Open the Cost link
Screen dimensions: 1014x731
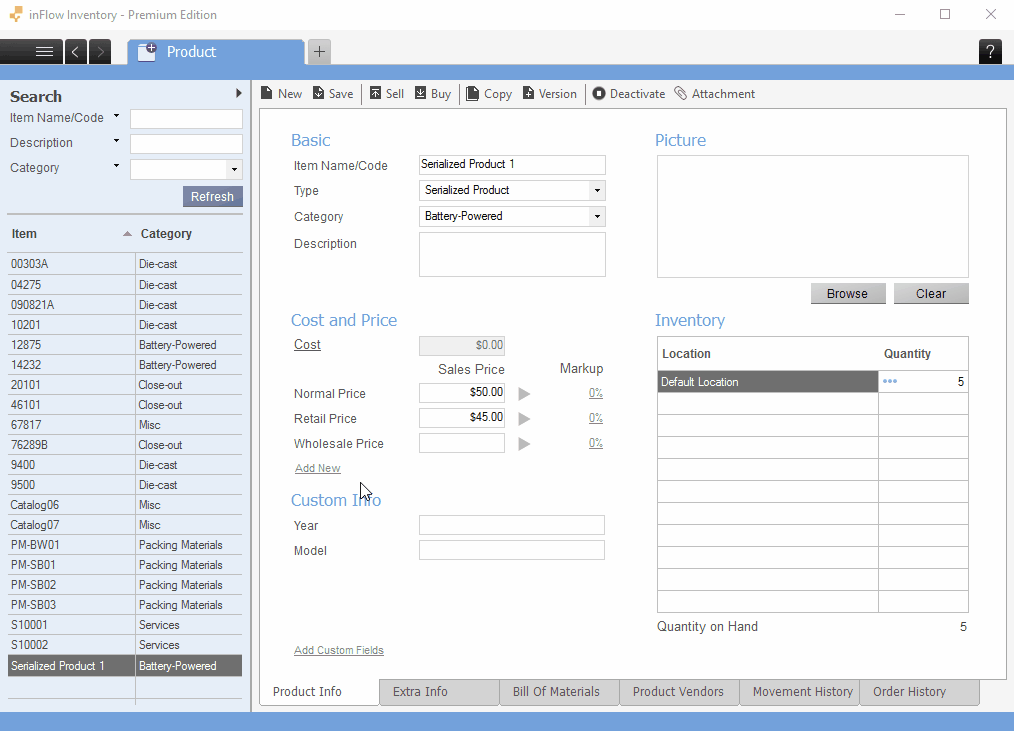coord(307,345)
